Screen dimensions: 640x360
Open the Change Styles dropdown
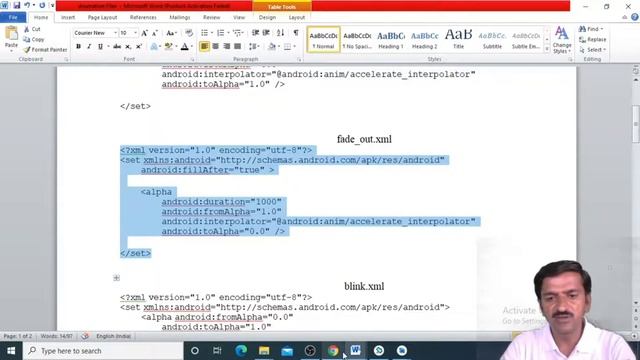562,40
